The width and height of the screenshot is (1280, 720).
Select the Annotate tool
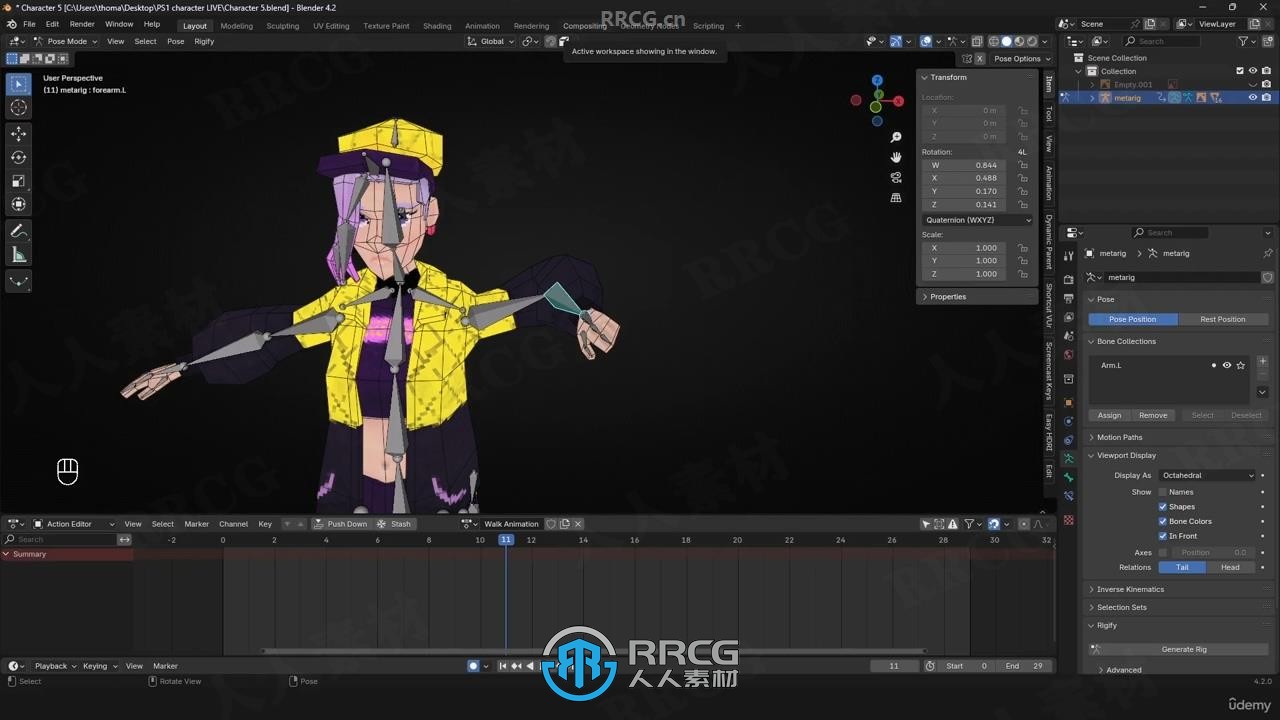[x=18, y=231]
